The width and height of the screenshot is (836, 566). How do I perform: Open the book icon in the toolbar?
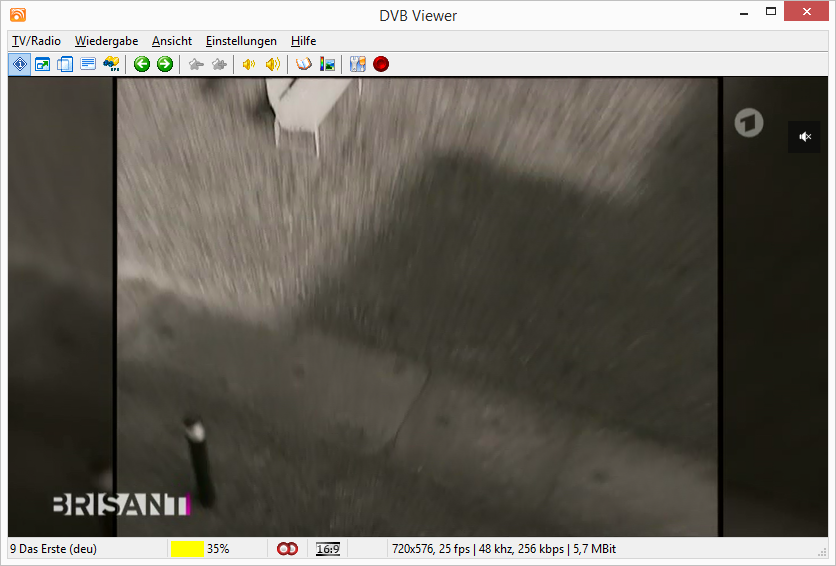[304, 64]
